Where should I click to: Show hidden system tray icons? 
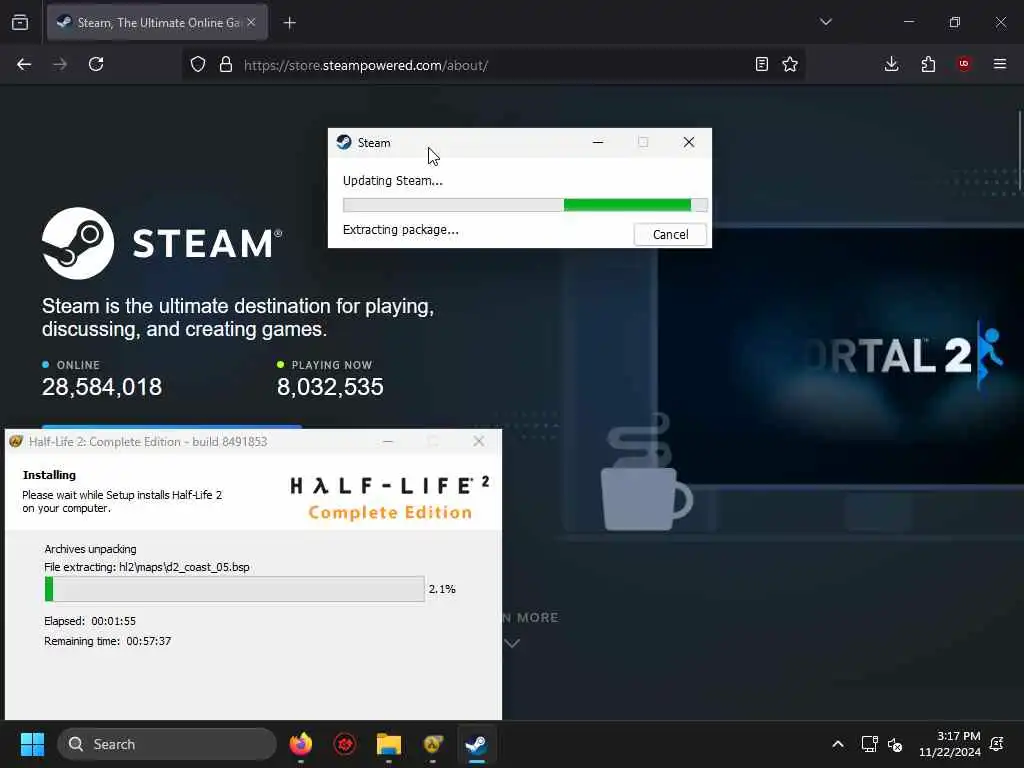click(x=838, y=744)
